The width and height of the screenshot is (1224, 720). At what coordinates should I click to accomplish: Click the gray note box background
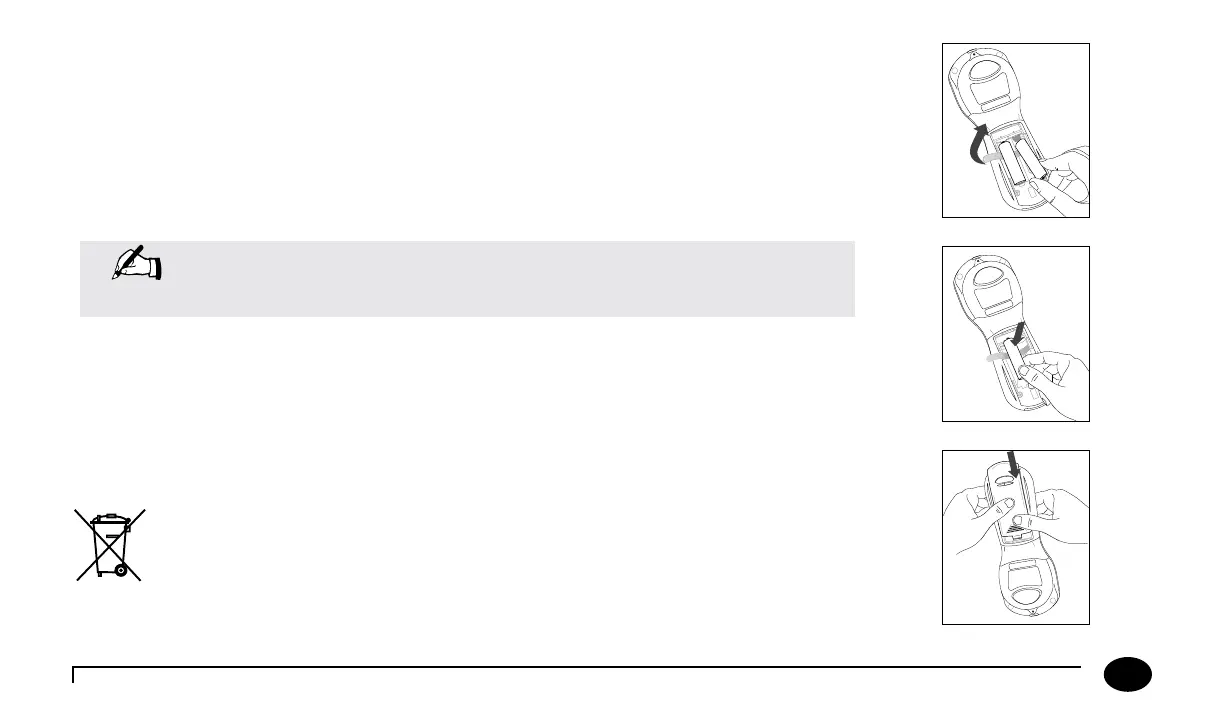click(500, 279)
